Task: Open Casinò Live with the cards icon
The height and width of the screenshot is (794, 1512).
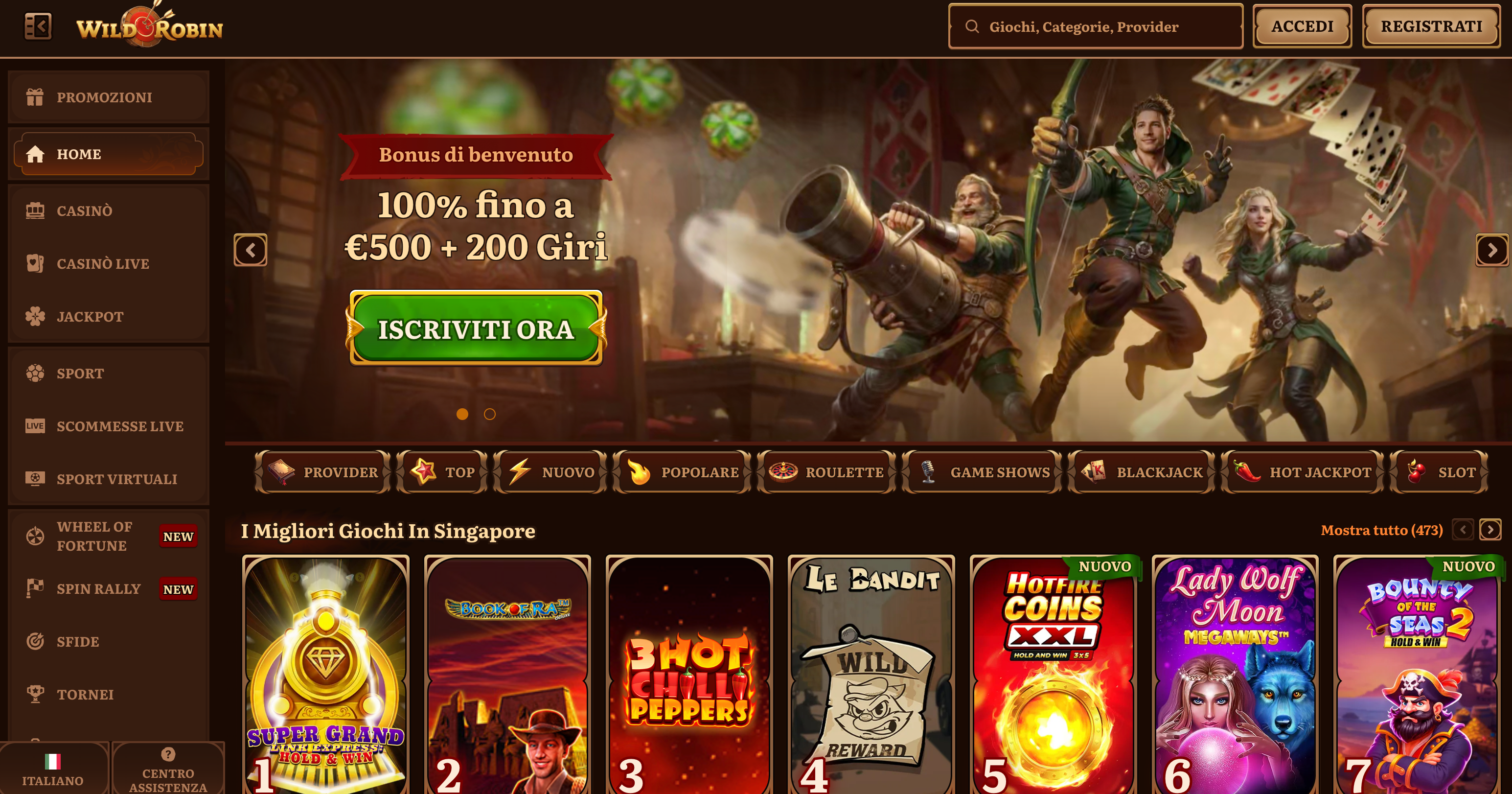Action: (109, 264)
